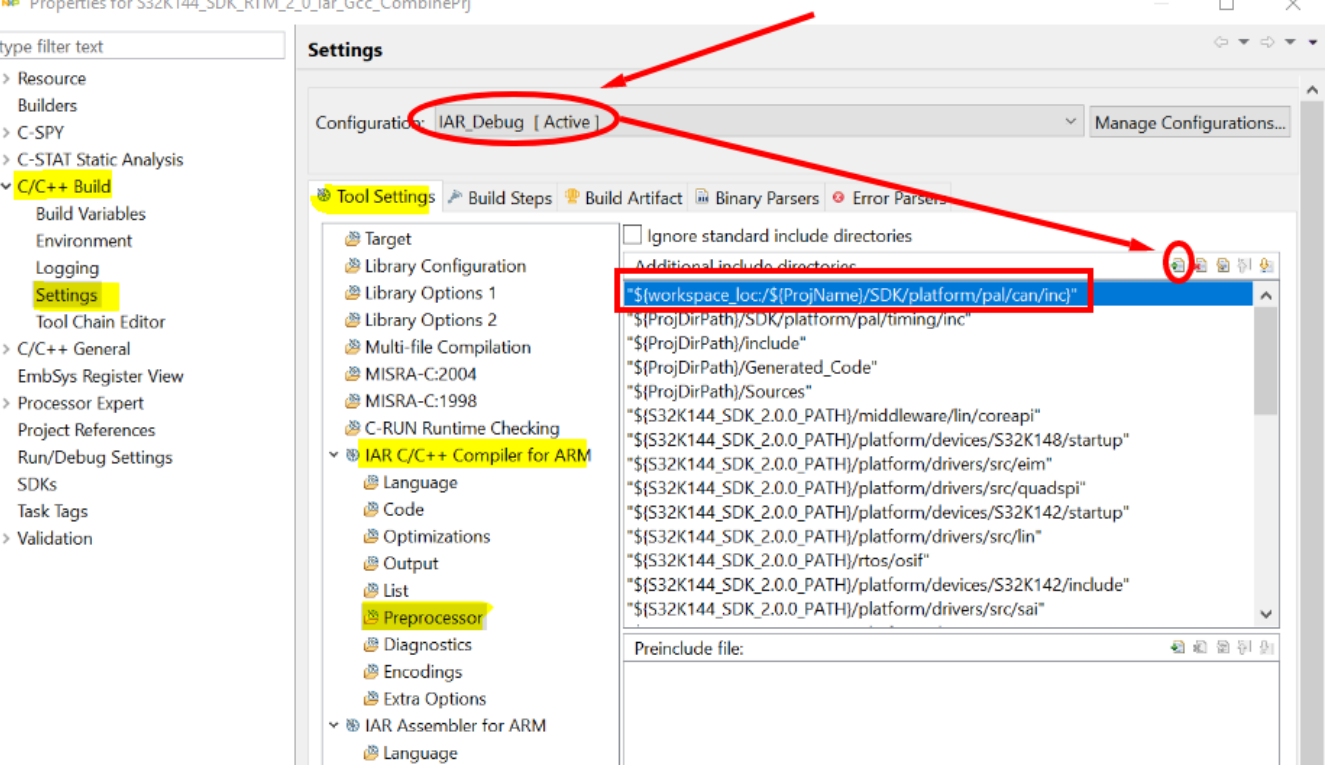Add a new include directory entry
The width and height of the screenshot is (1326, 765).
[1178, 264]
